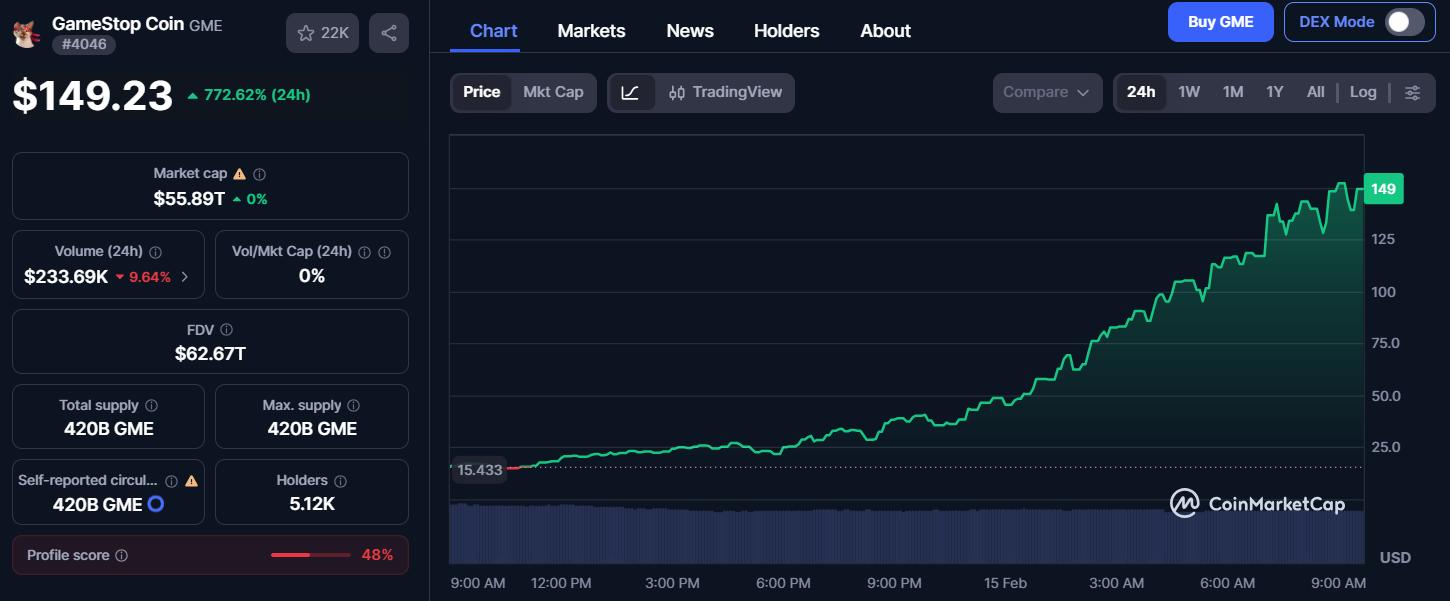
Task: Click the volume bars under chart
Action: click(x=907, y=534)
